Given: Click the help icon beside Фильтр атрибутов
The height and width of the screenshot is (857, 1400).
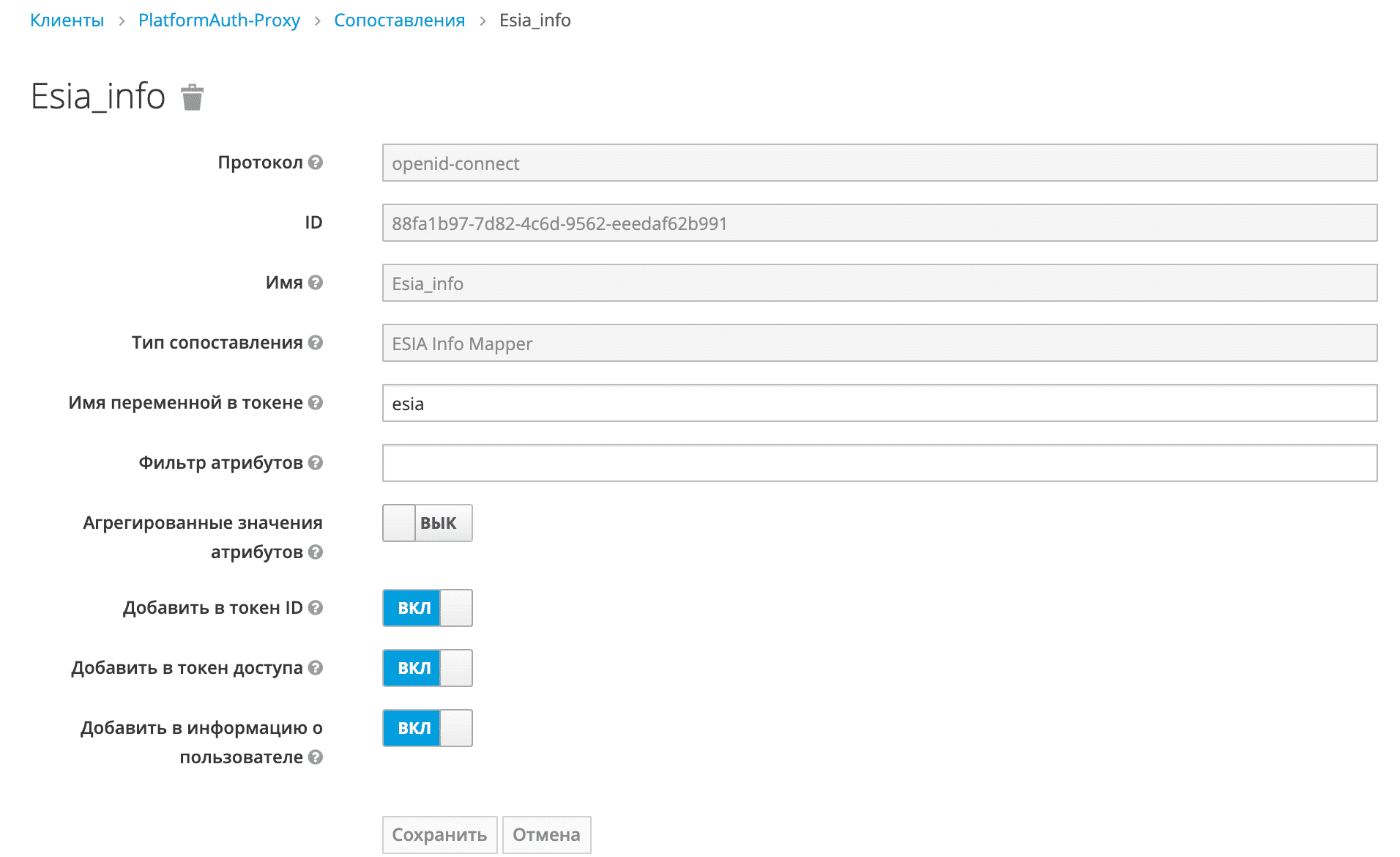Looking at the screenshot, I should point(317,462).
